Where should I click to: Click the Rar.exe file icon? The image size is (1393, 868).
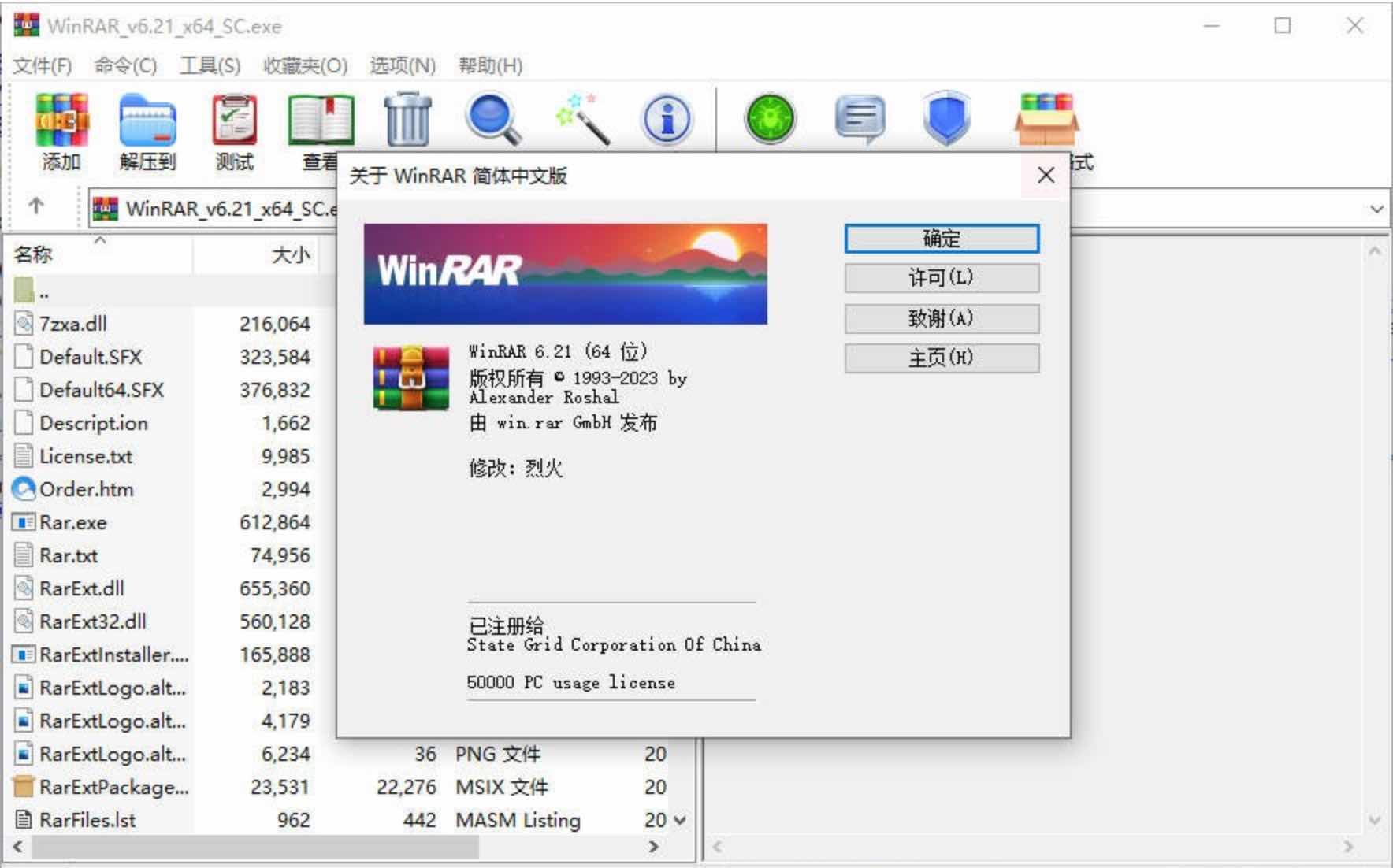pos(24,522)
